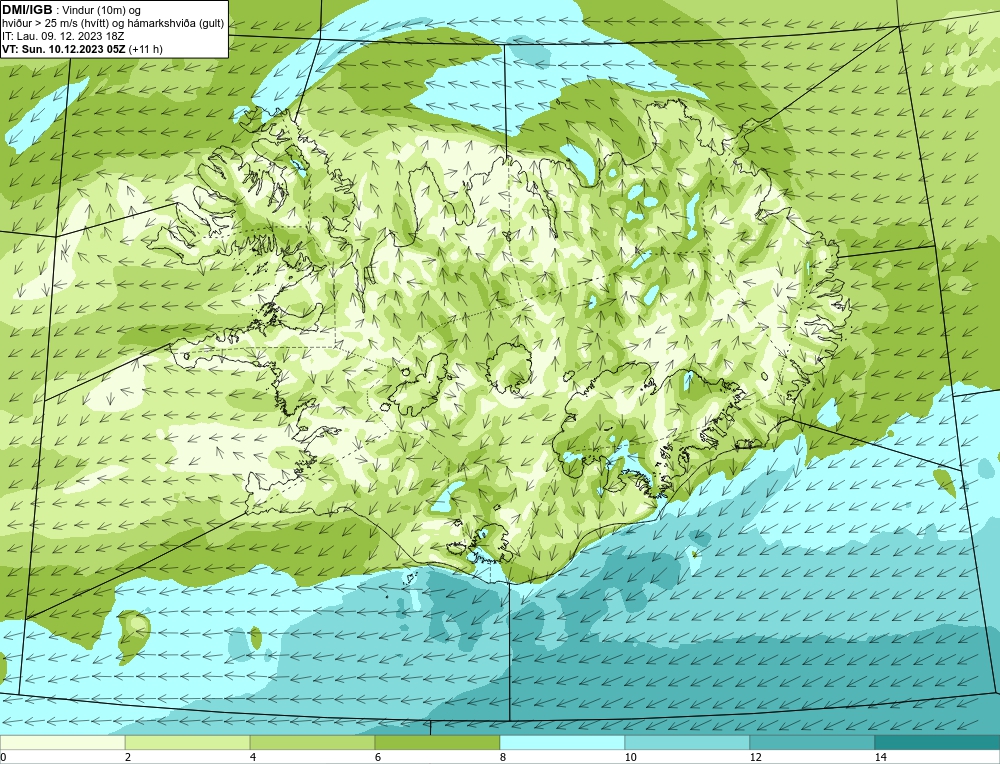Click the dark green 6–8 legend swatch
Screen dimensions: 1000x764
tap(437, 742)
